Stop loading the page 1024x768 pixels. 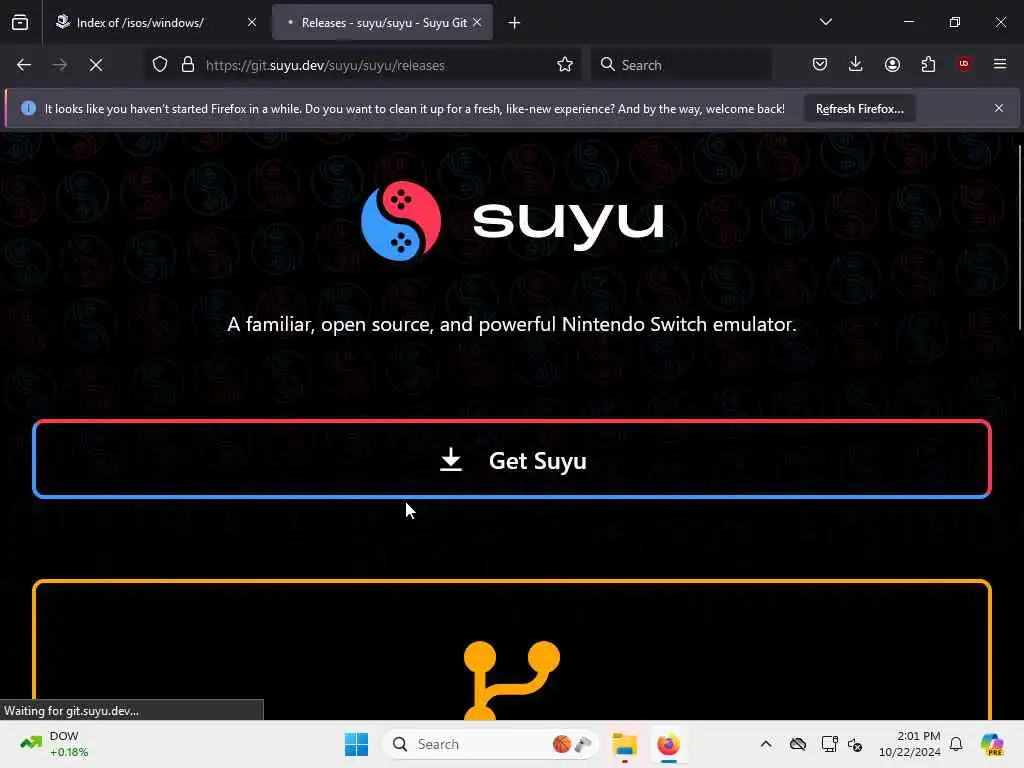[95, 65]
